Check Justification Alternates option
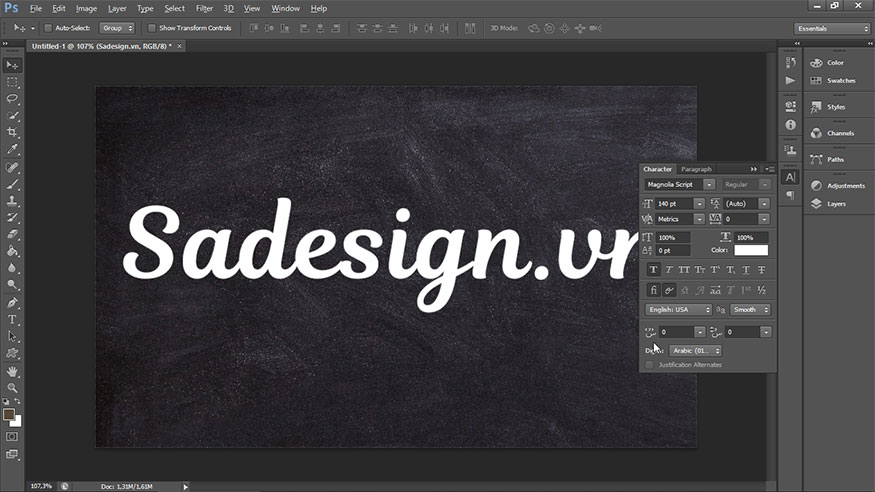The width and height of the screenshot is (875, 492). 649,365
